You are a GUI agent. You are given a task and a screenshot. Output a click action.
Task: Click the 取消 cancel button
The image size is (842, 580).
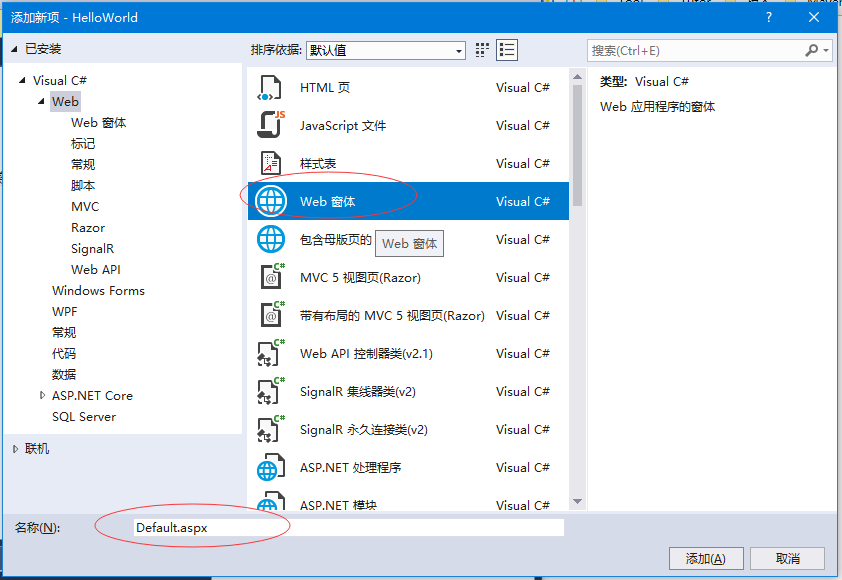787,558
